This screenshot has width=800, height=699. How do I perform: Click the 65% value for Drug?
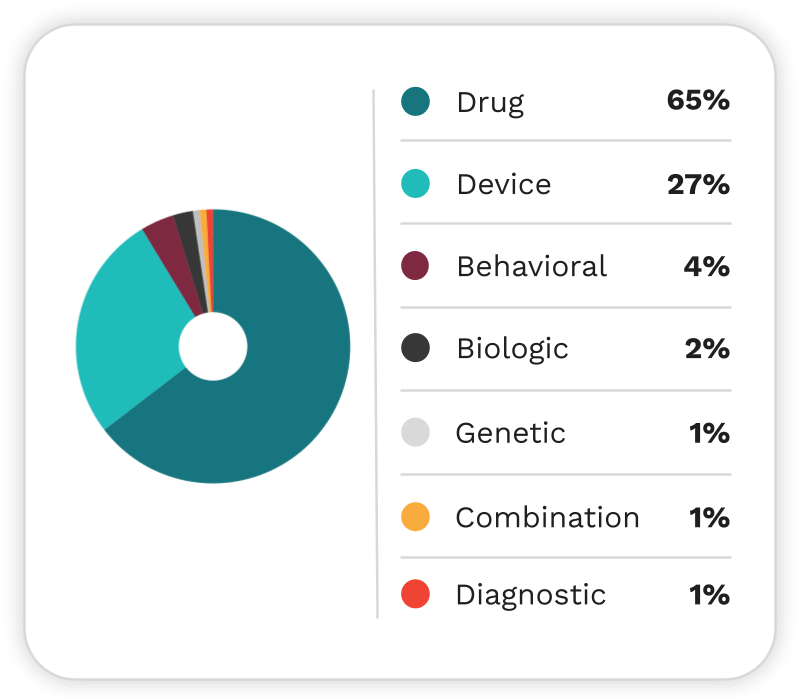pyautogui.click(x=698, y=100)
